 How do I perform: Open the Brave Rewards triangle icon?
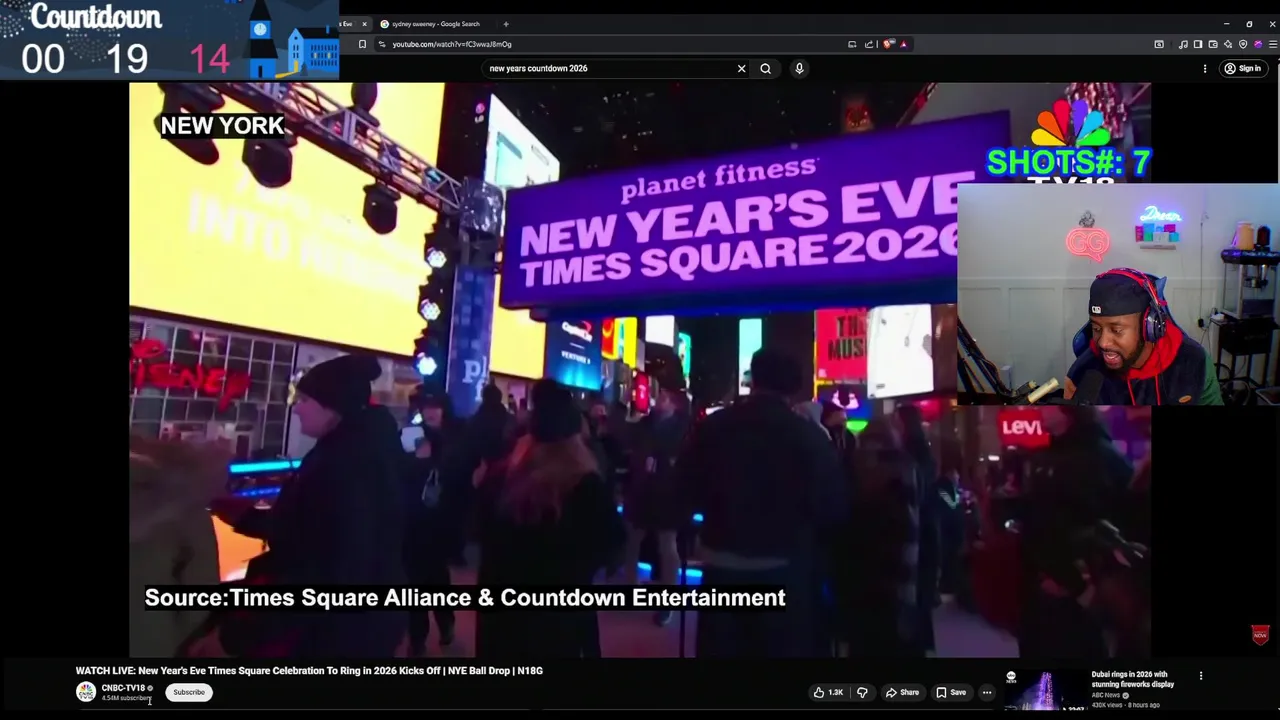903,44
